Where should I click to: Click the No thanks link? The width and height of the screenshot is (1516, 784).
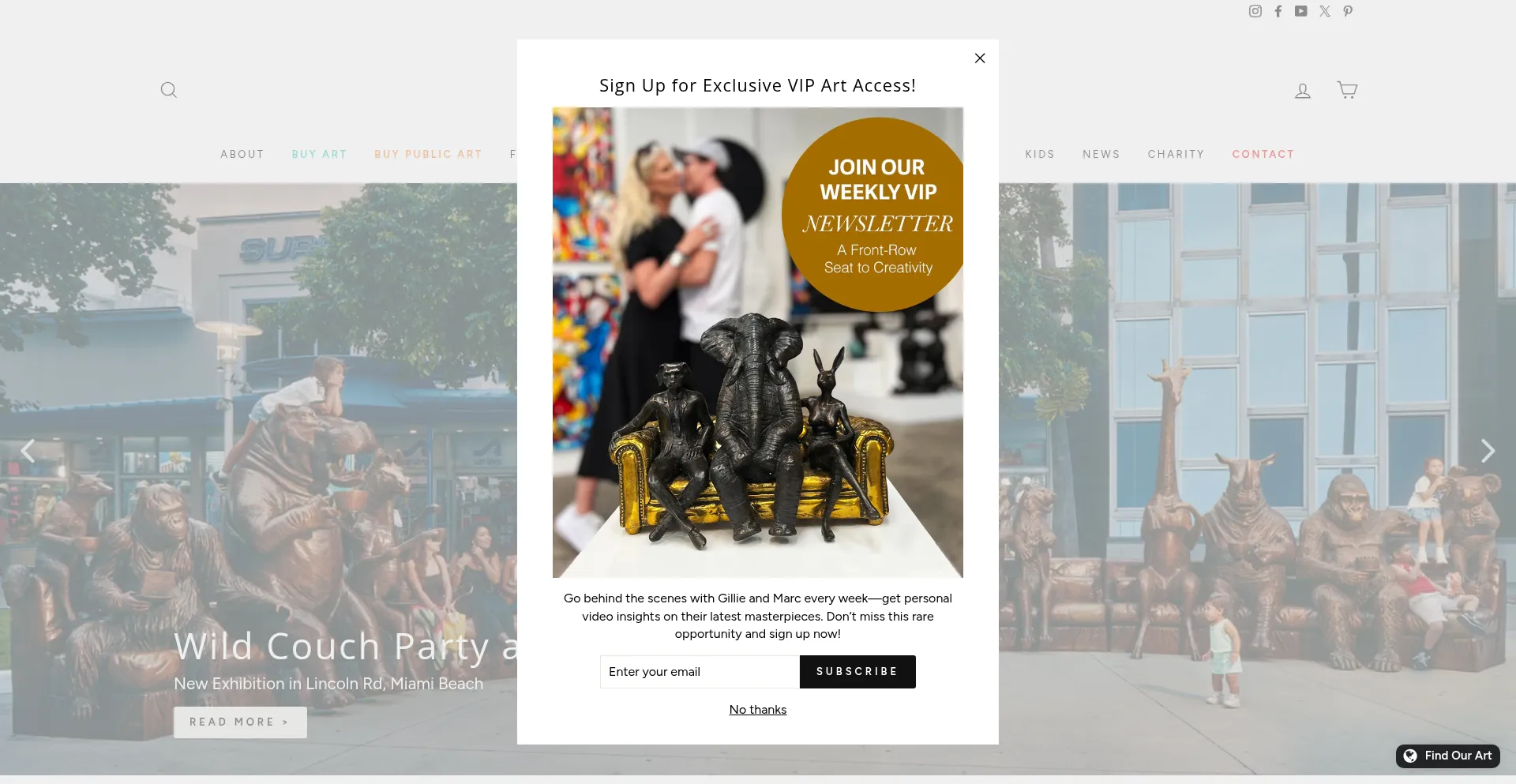click(758, 710)
